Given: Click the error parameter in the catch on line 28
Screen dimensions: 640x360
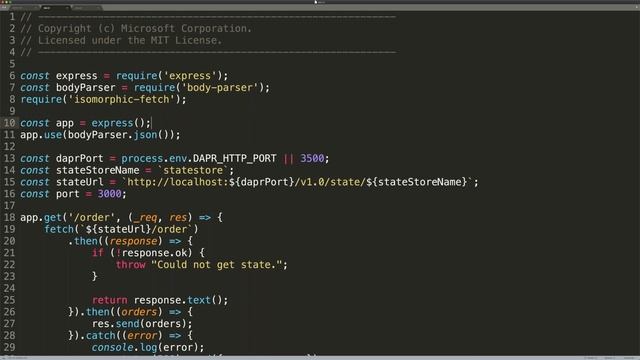Looking at the screenshot, I should click(x=142, y=336).
